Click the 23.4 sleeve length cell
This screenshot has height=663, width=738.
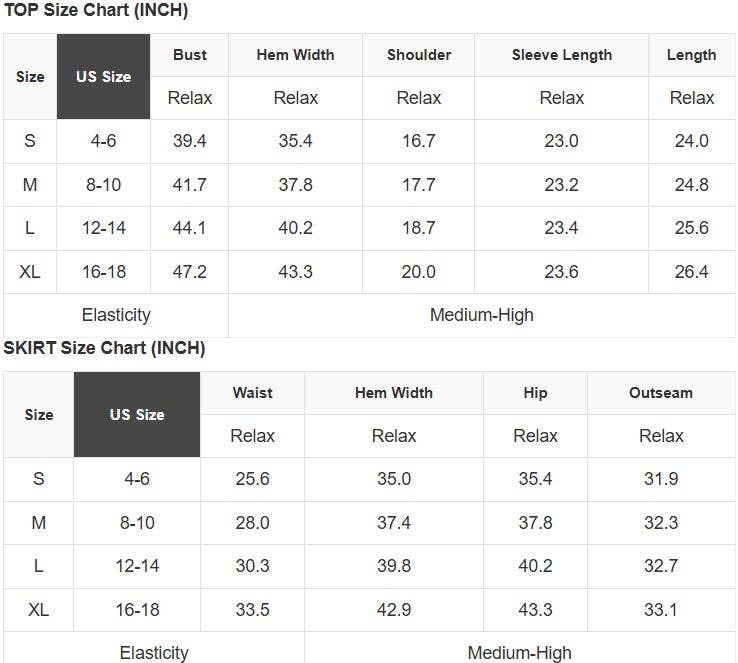point(561,228)
